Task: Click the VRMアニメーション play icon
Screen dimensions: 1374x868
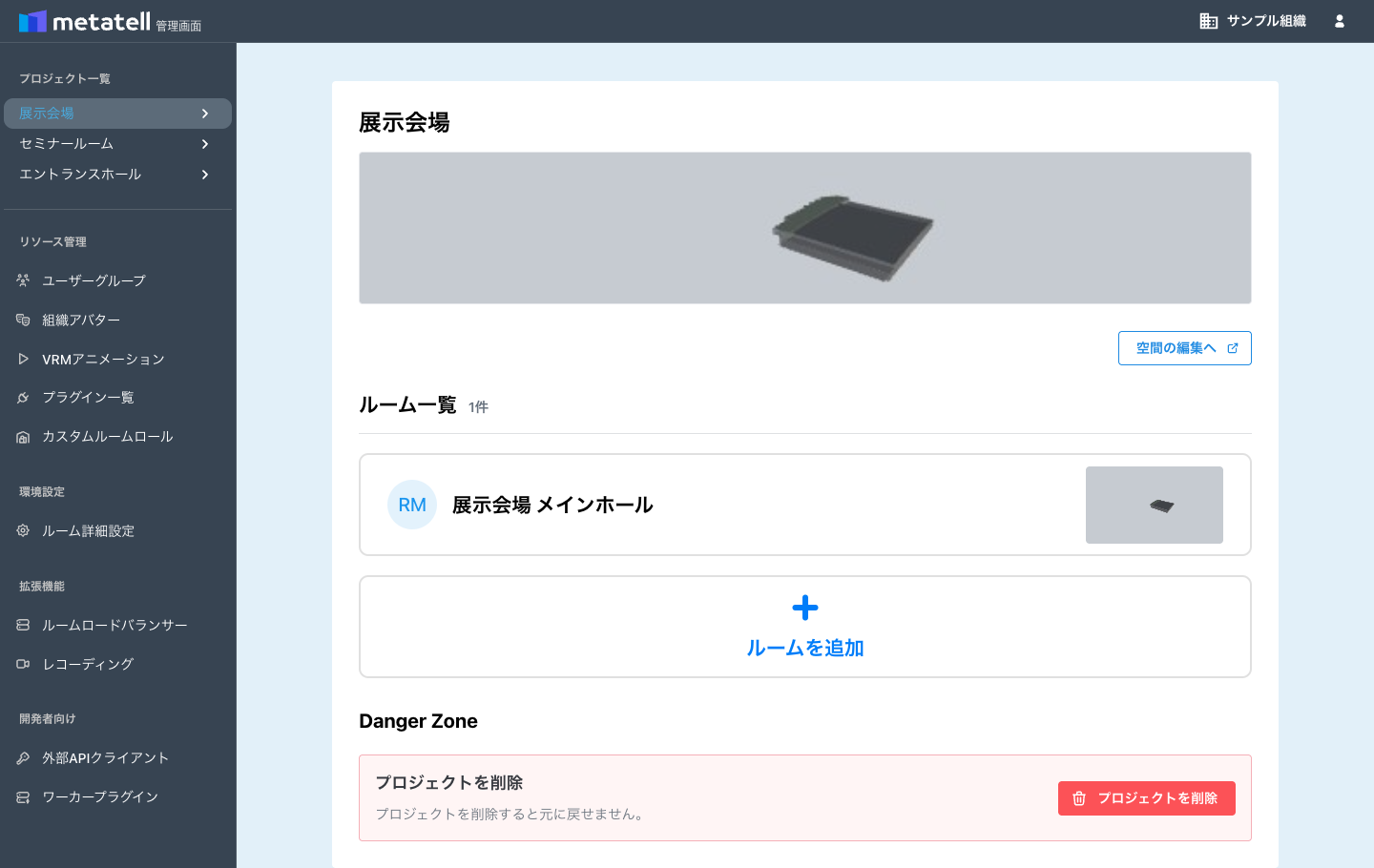Action: click(23, 359)
